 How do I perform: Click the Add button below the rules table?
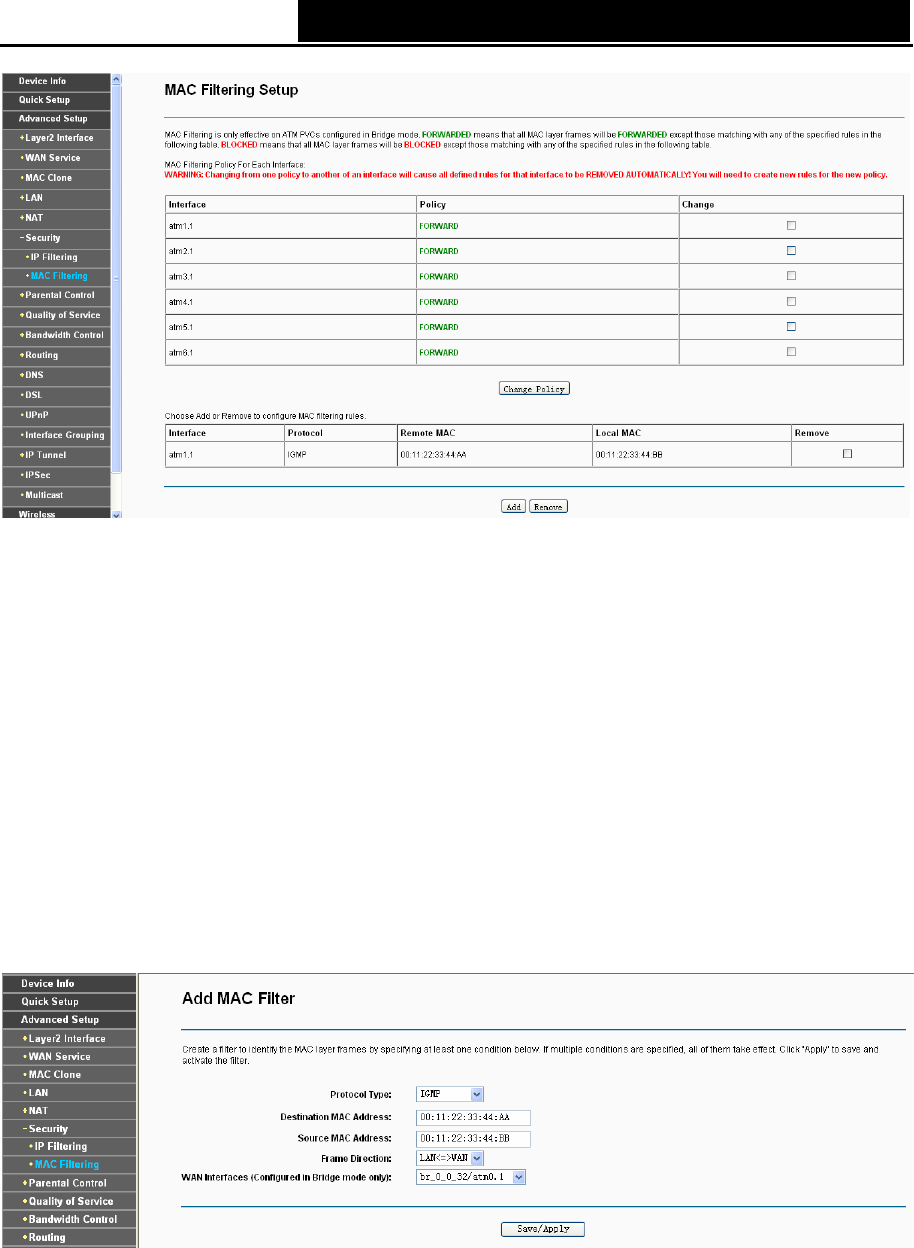[x=513, y=507]
